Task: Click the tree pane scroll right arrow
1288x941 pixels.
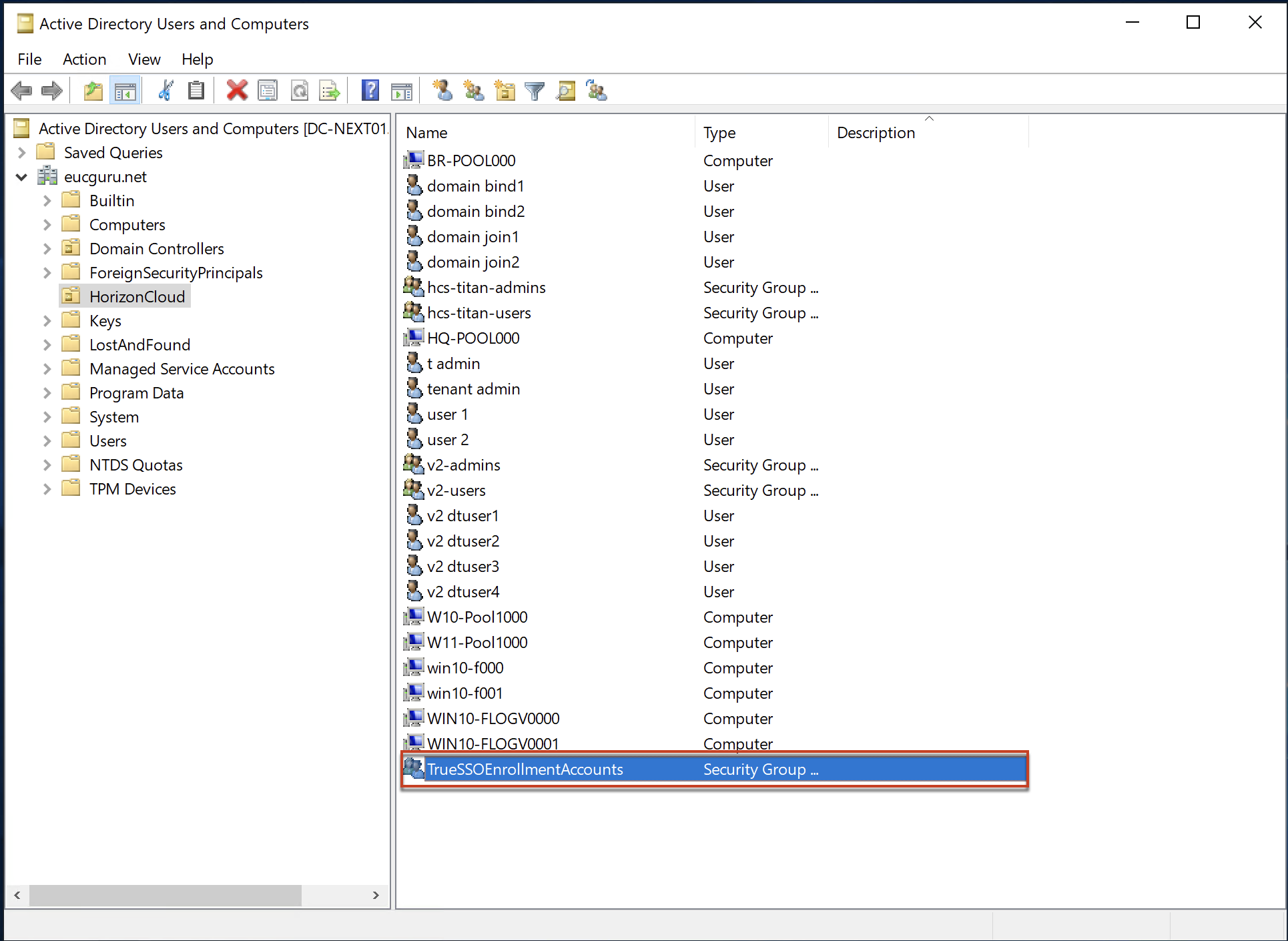Action: click(x=376, y=895)
